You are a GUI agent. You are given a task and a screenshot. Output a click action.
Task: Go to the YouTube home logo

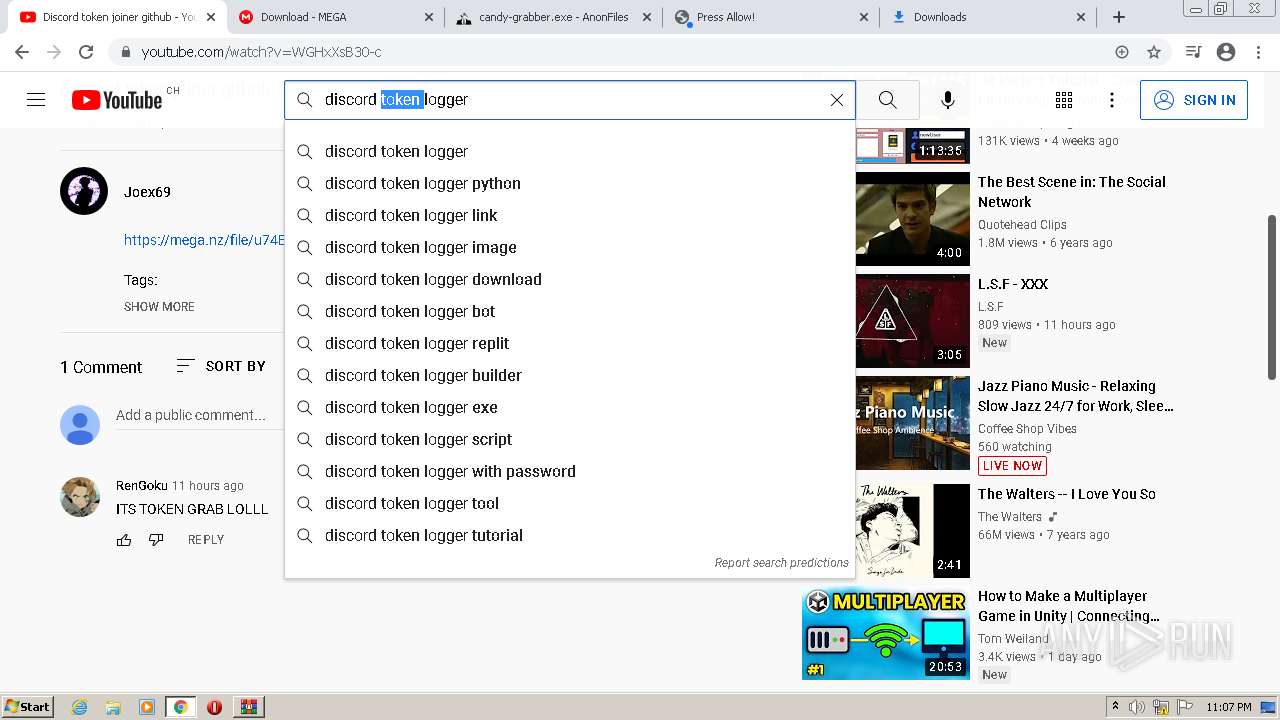pyautogui.click(x=117, y=100)
